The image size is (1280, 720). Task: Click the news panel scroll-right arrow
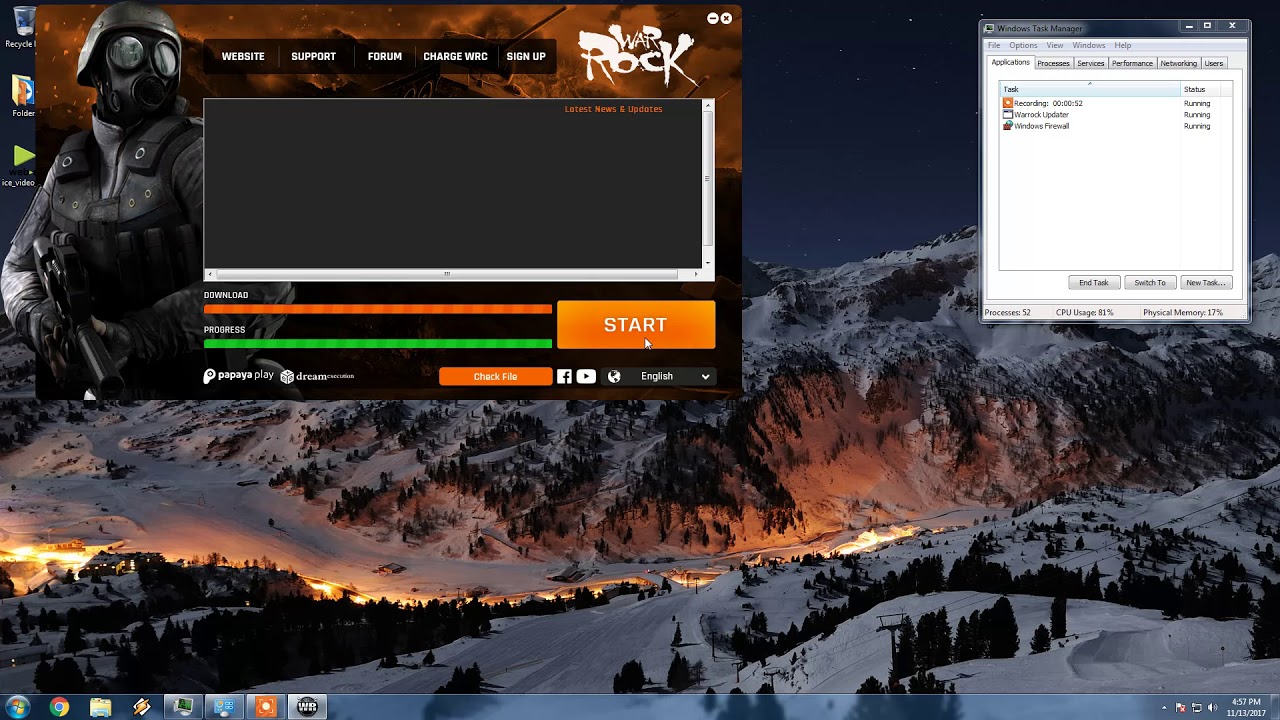[696, 273]
